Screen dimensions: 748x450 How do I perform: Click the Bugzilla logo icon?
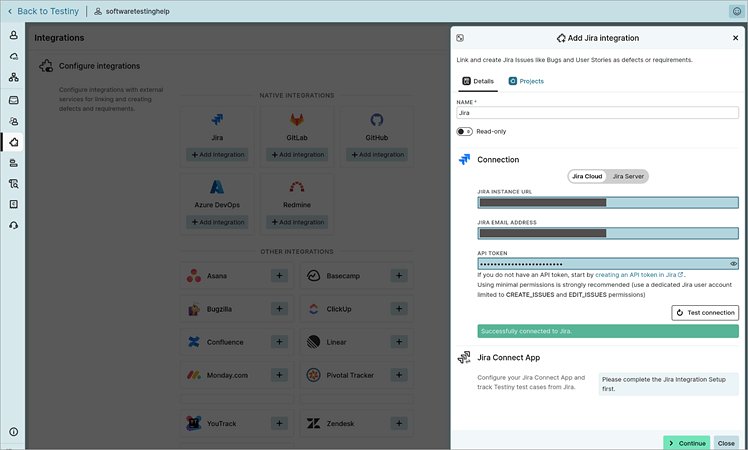194,309
